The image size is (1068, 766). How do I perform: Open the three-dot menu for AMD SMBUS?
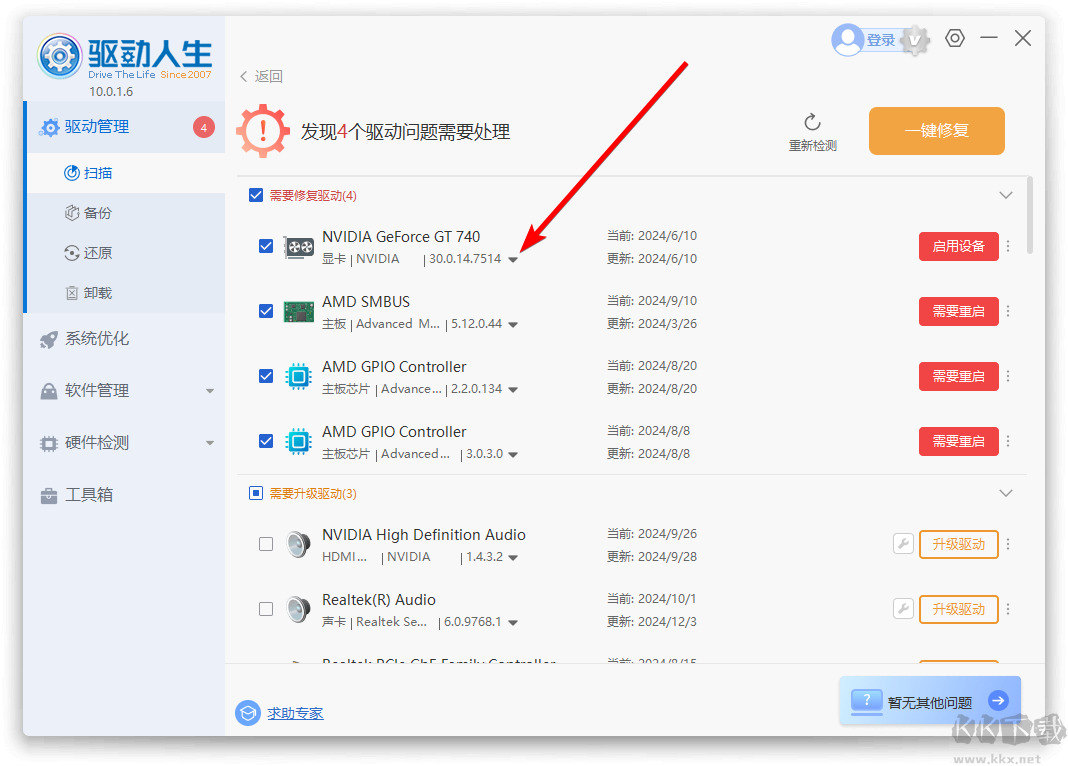[1008, 311]
